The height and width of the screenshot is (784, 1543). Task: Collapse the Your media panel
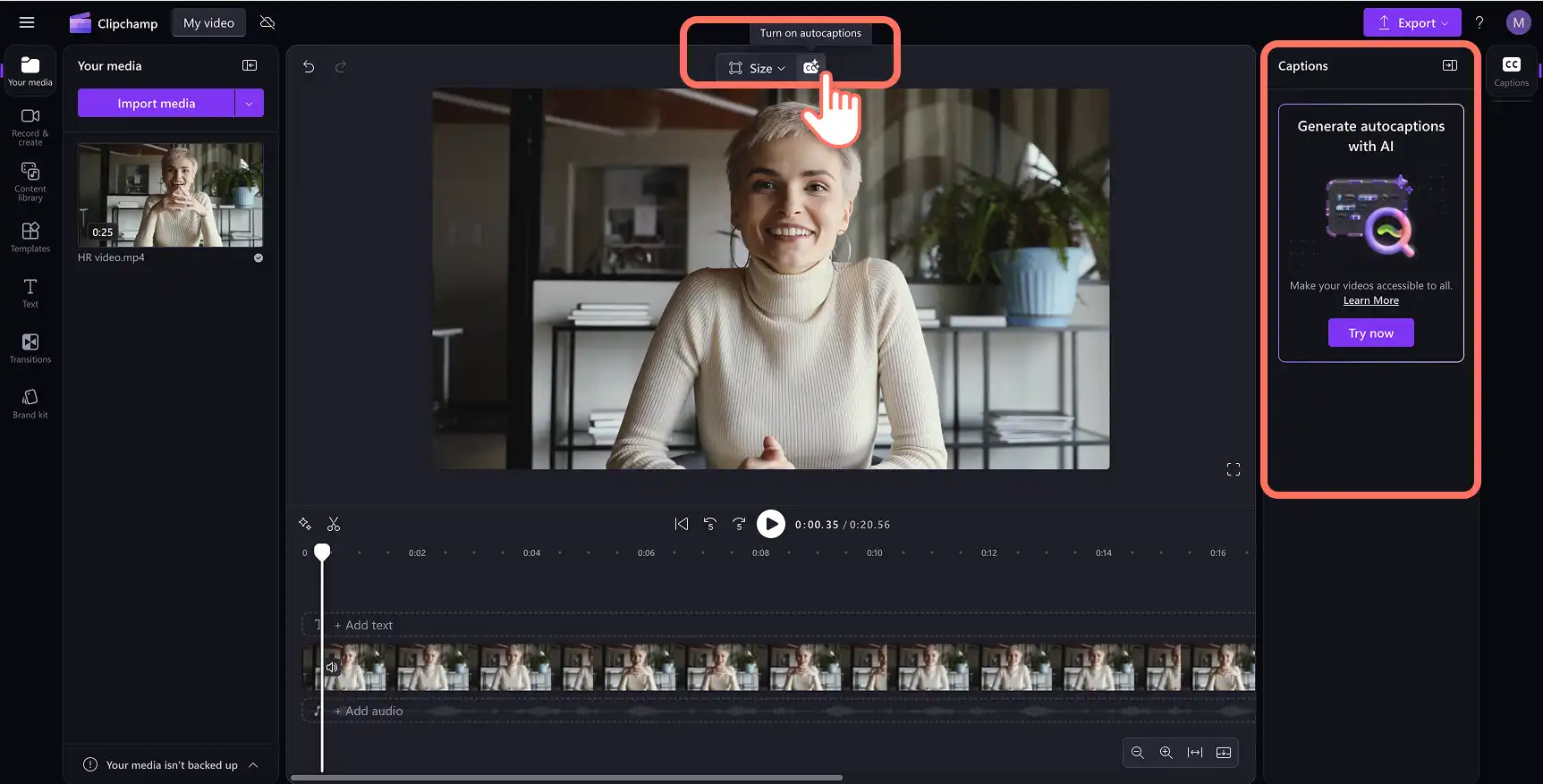click(x=250, y=65)
